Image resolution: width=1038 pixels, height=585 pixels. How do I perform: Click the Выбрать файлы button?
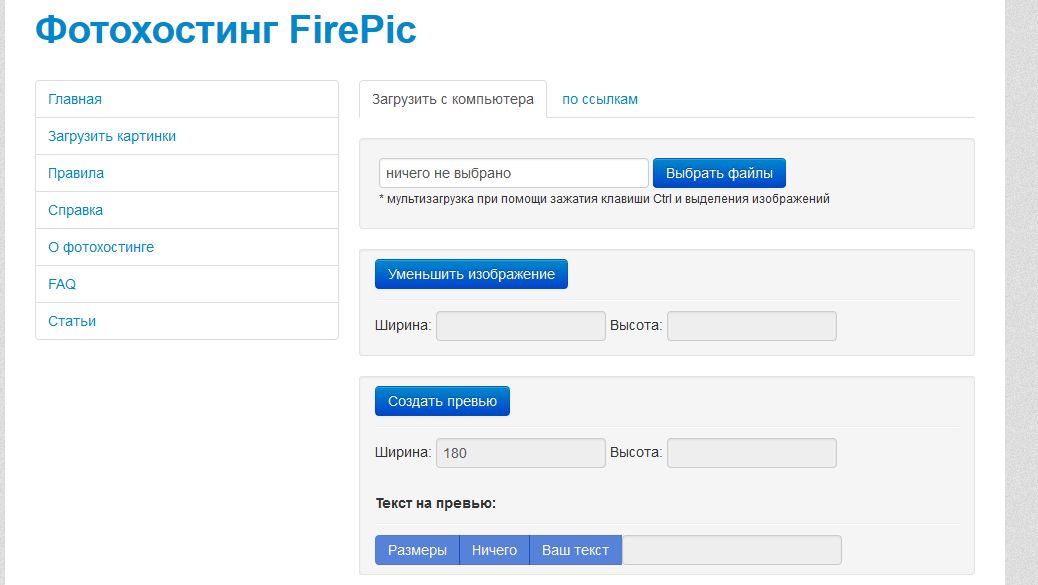719,173
